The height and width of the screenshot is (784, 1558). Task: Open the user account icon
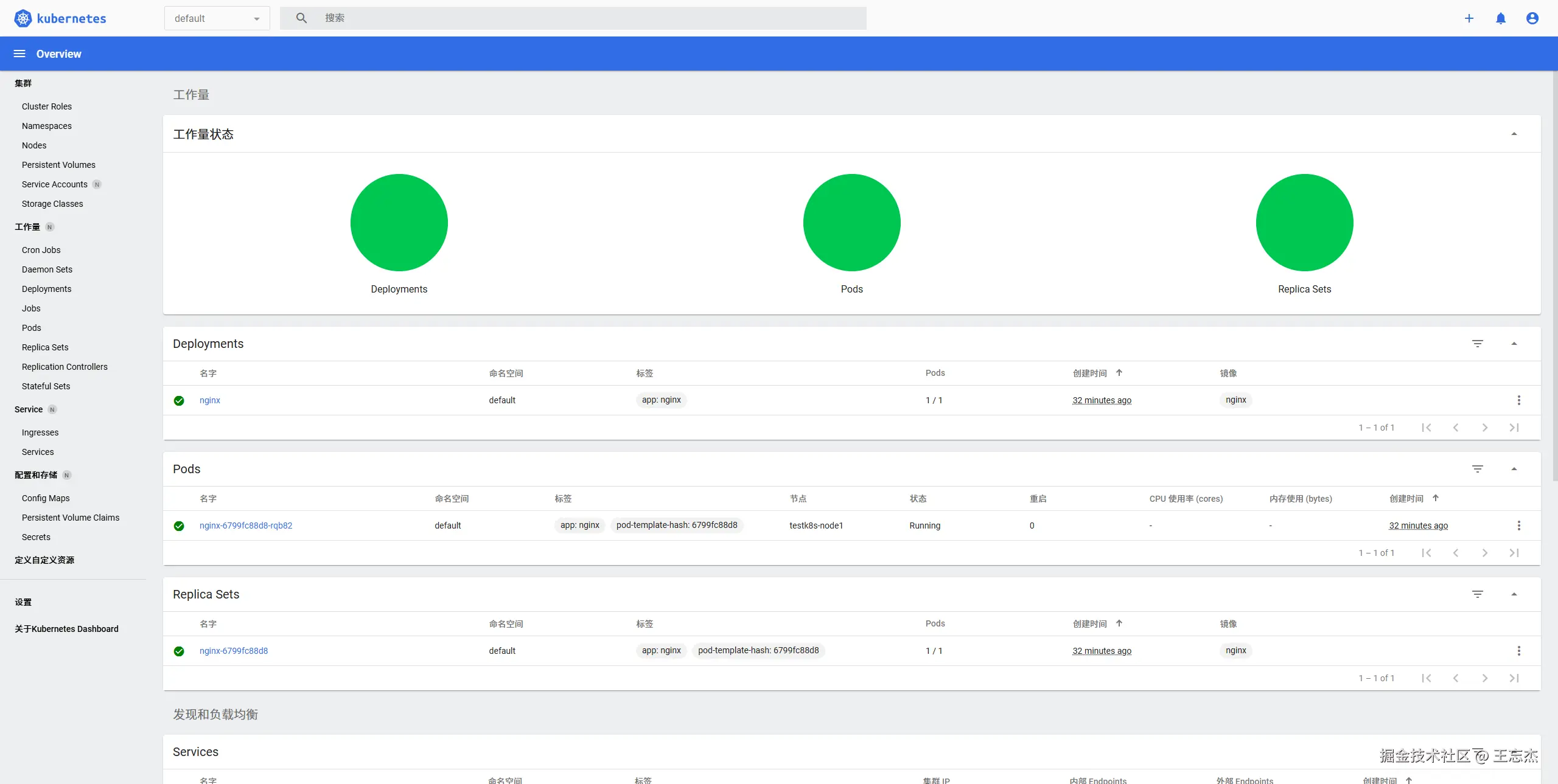pyautogui.click(x=1532, y=18)
